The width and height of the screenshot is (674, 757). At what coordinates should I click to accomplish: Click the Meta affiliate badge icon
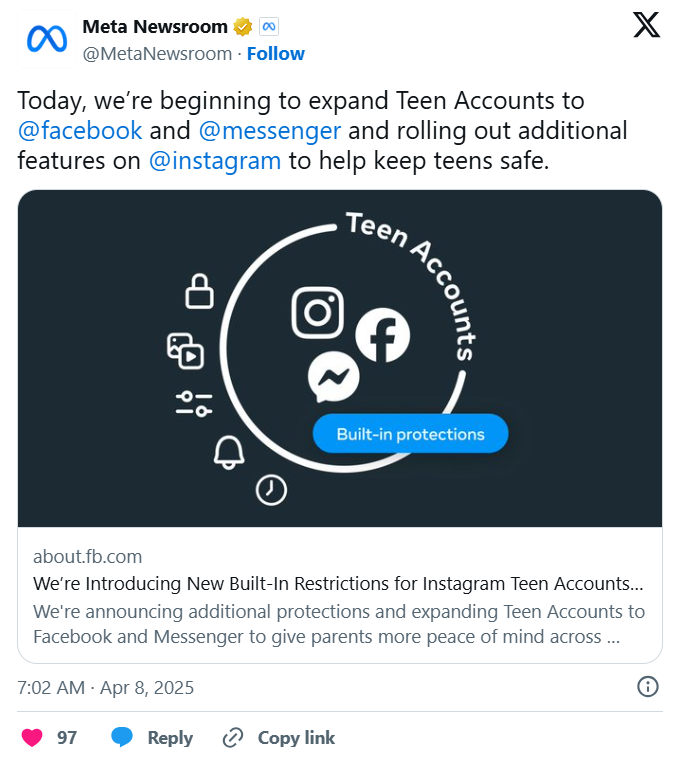pos(269,27)
